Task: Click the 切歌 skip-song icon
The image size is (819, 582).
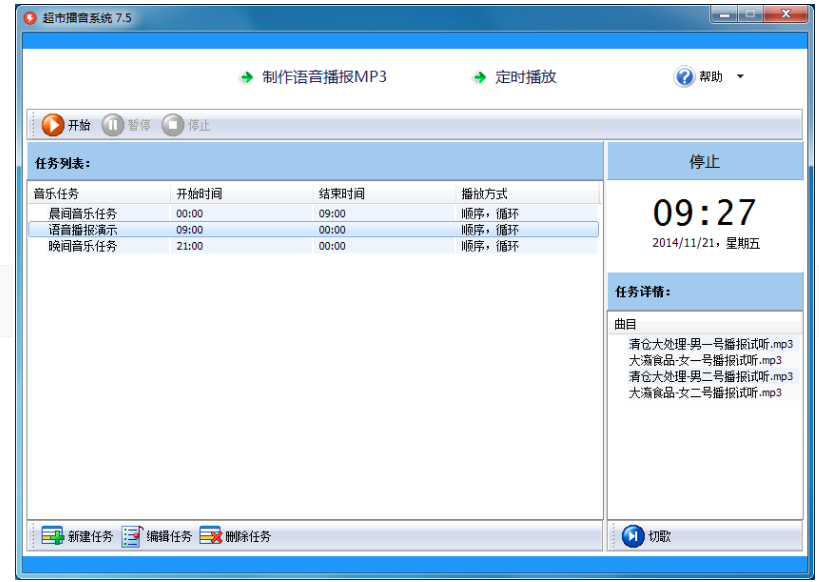Action: [633, 536]
